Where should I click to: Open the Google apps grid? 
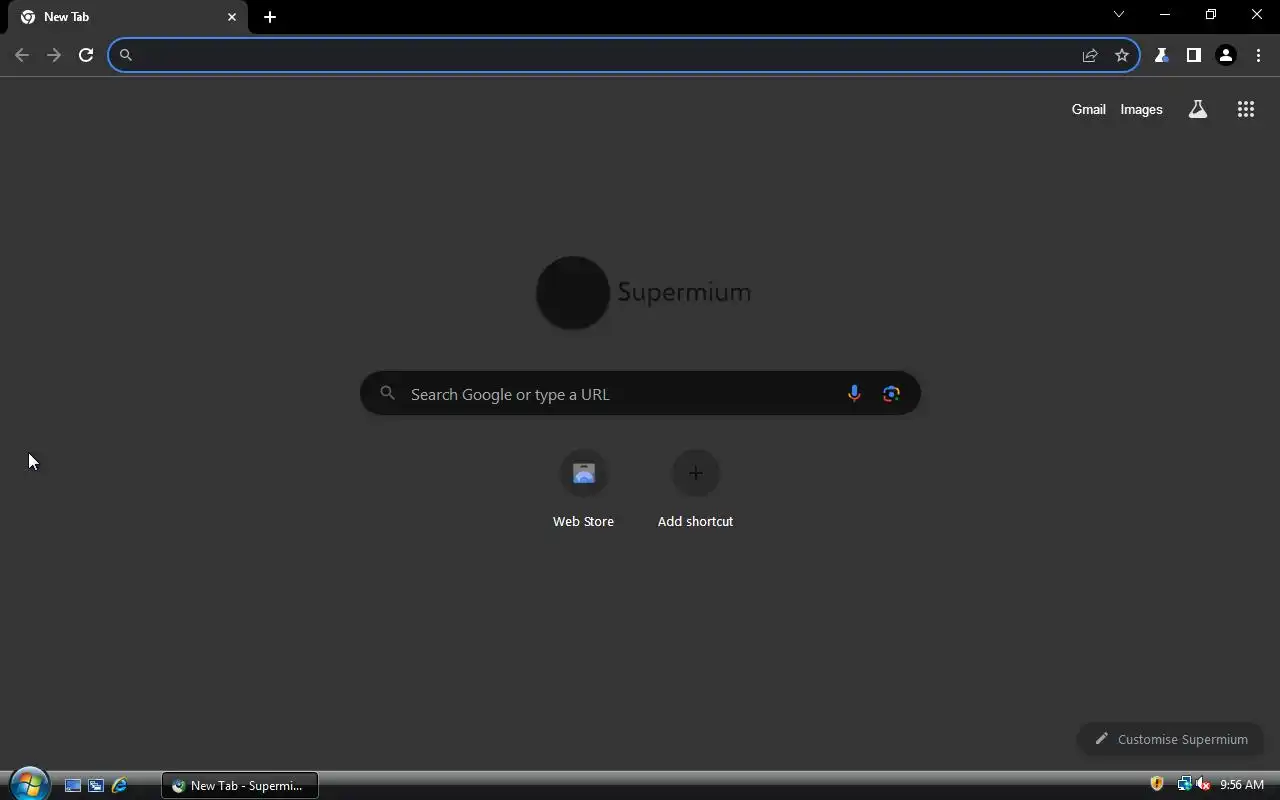click(1246, 109)
